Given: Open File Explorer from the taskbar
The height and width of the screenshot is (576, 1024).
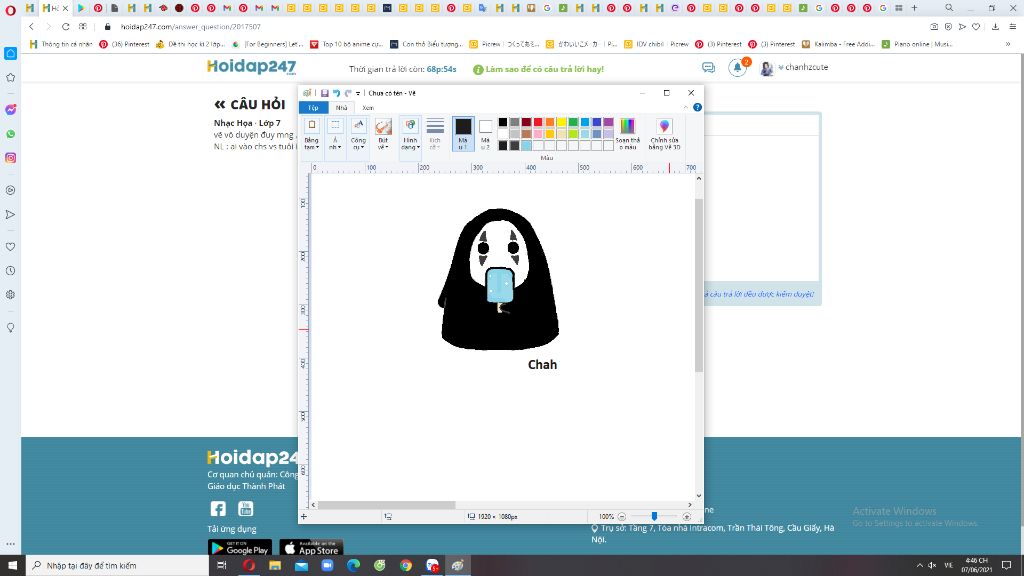Looking at the screenshot, I should coord(275,566).
